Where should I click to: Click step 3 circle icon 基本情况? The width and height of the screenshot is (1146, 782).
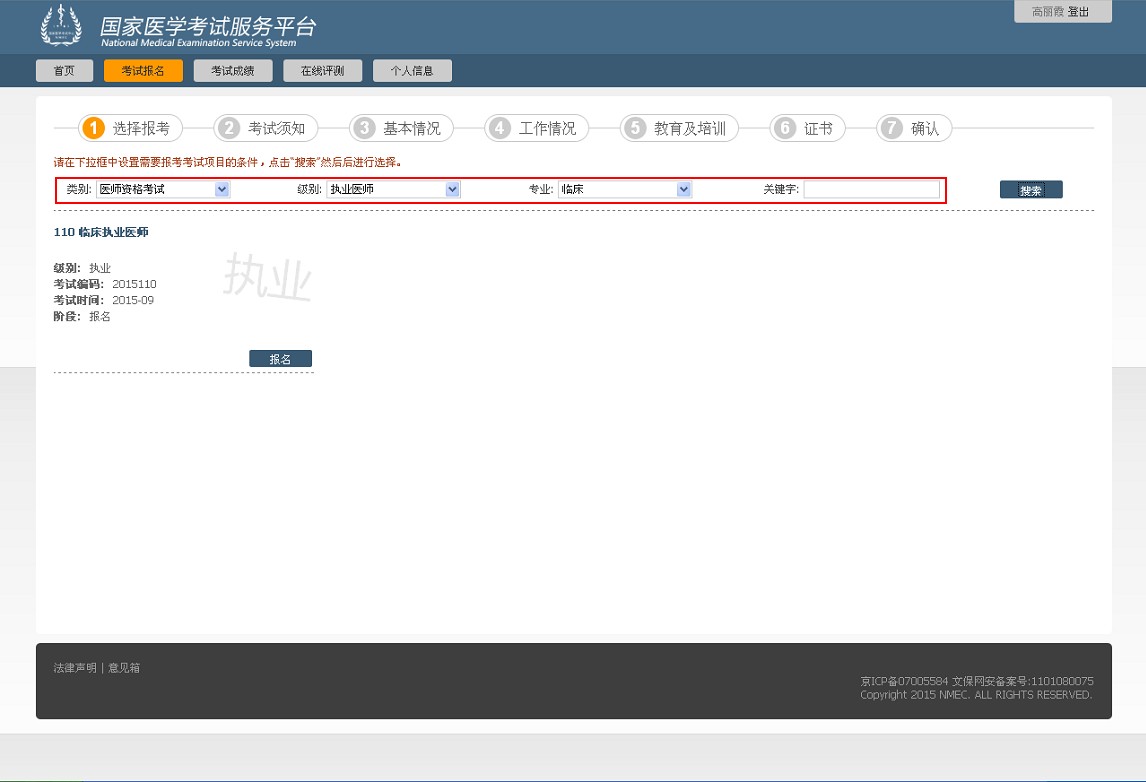(x=364, y=128)
